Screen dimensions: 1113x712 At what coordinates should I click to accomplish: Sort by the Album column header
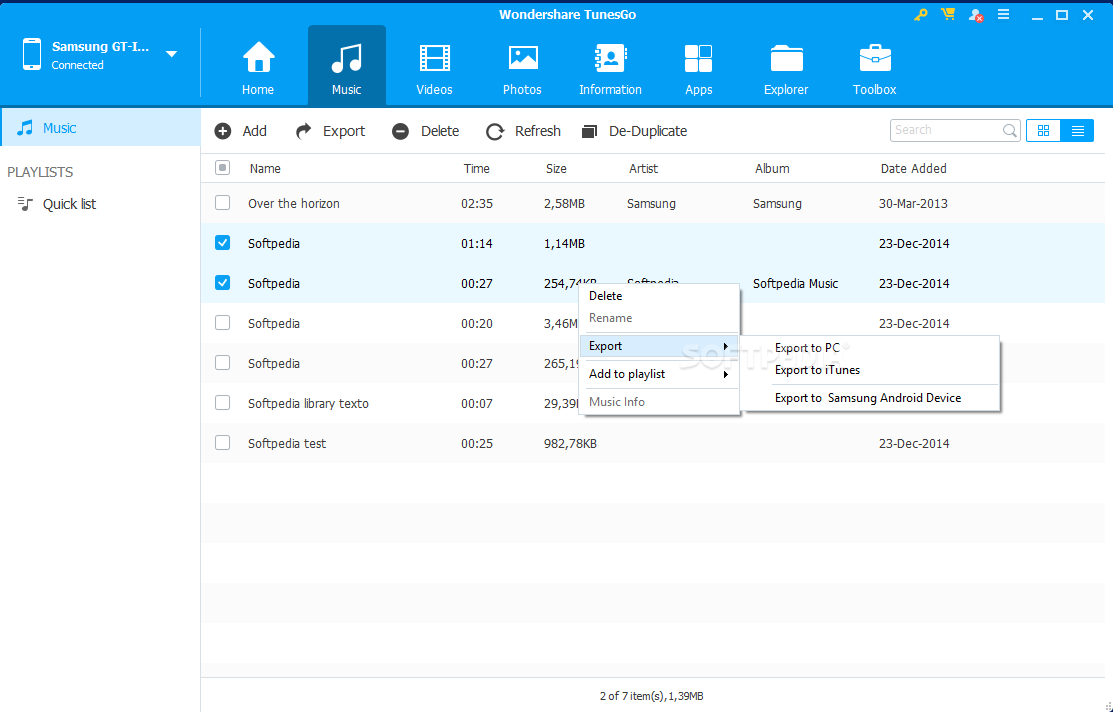click(772, 169)
